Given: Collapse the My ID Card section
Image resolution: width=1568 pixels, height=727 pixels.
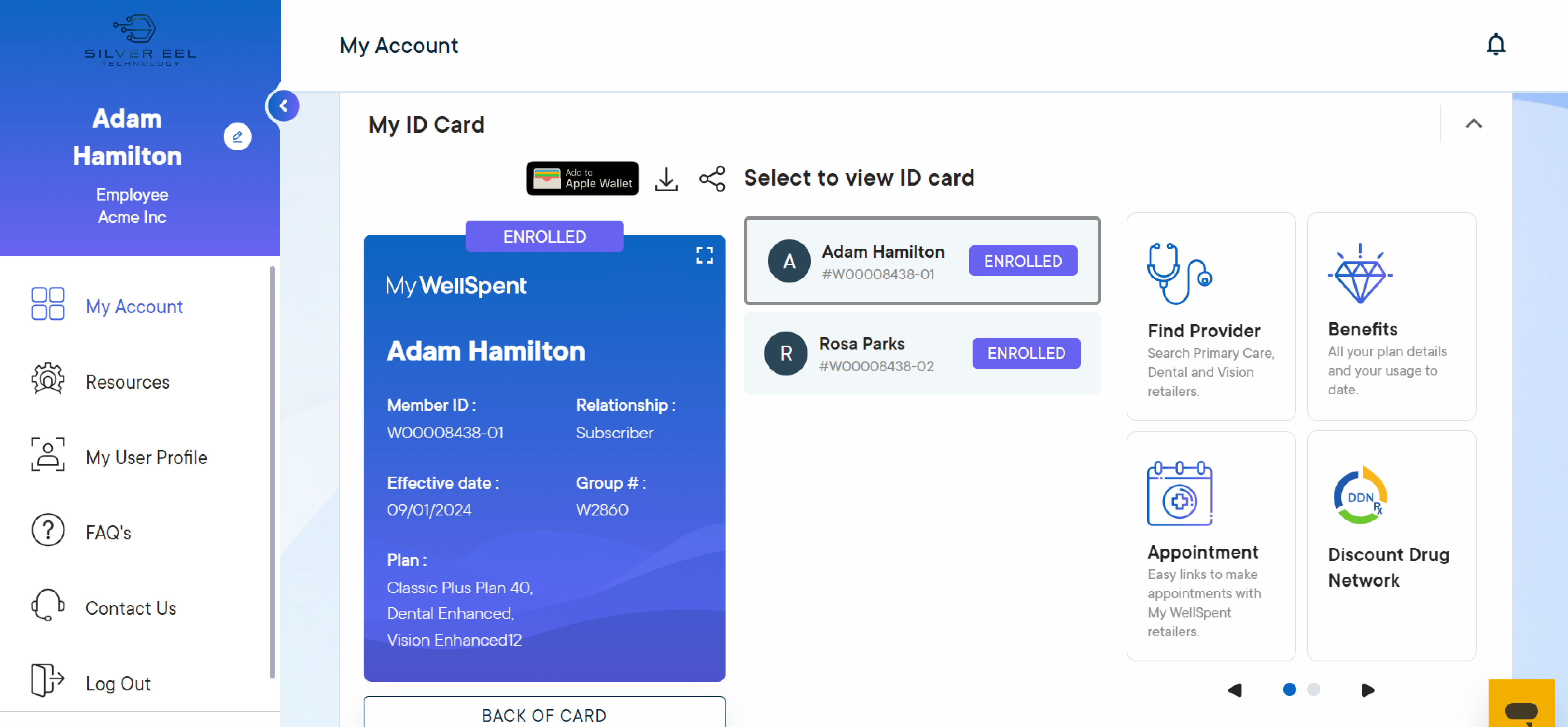Looking at the screenshot, I should point(1474,123).
